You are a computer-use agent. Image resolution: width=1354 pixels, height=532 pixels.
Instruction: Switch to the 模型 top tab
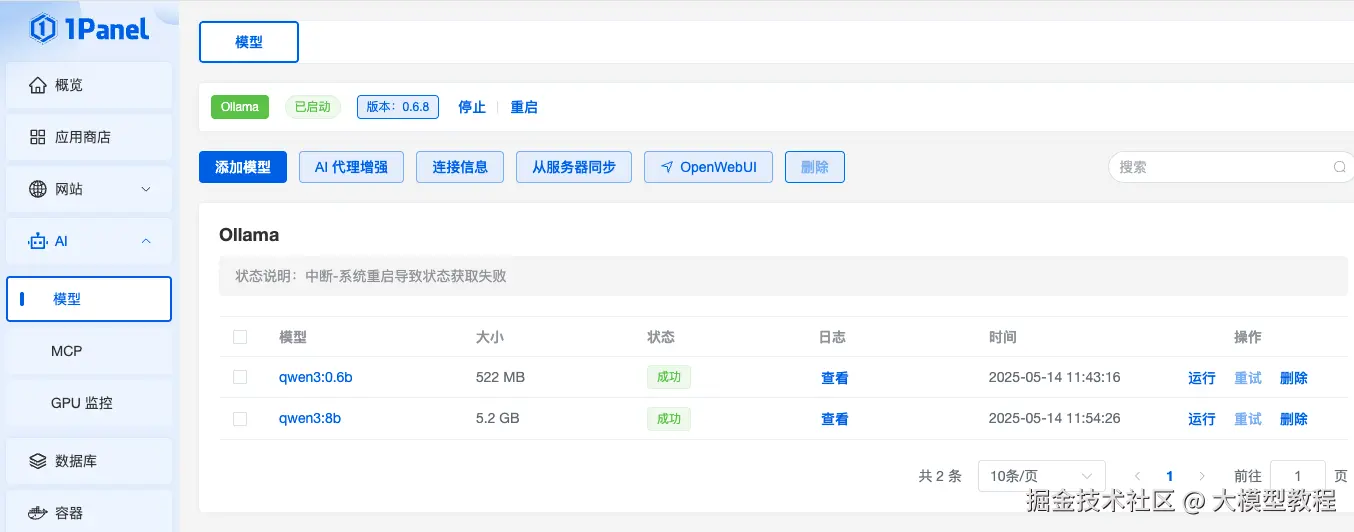pos(249,43)
